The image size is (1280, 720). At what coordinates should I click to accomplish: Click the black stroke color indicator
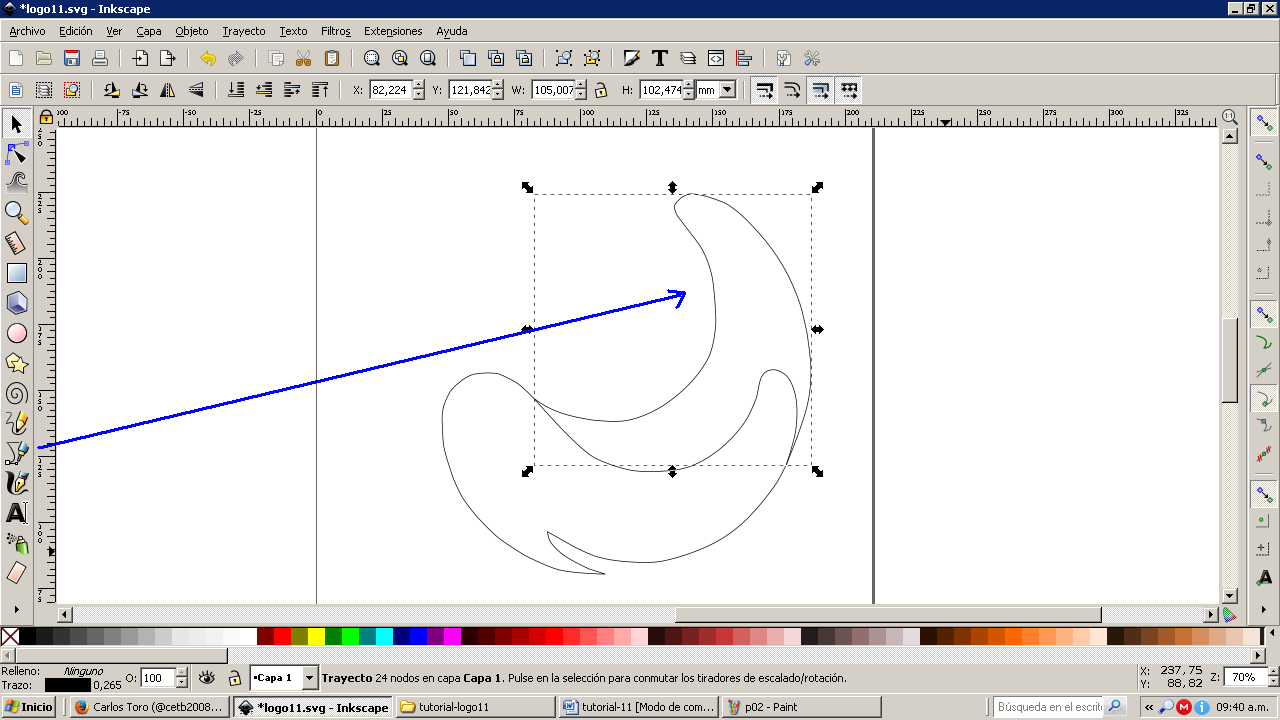pos(67,685)
